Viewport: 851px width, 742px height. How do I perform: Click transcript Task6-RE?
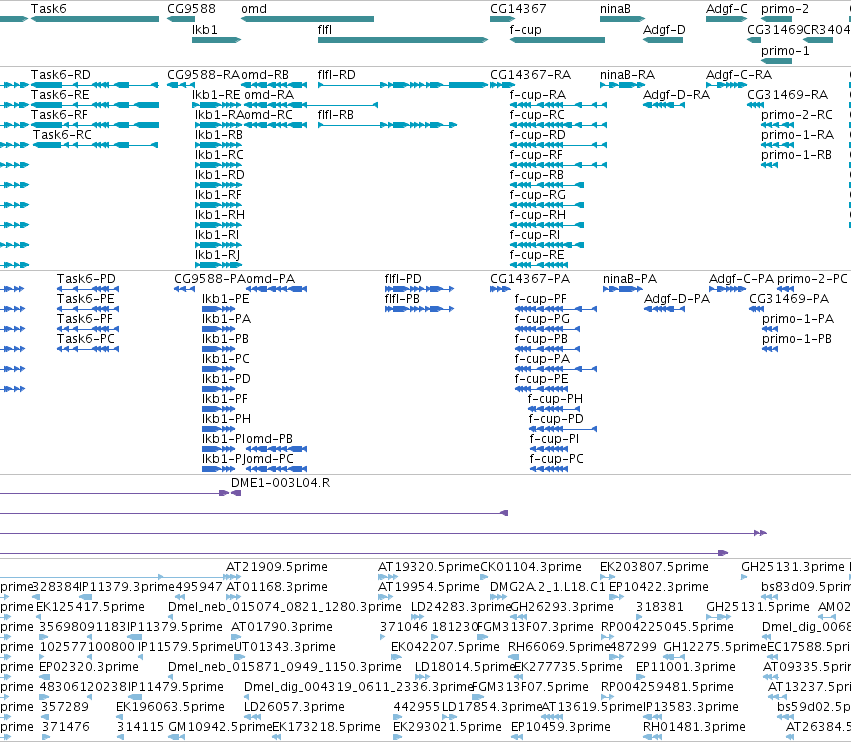tap(95, 105)
